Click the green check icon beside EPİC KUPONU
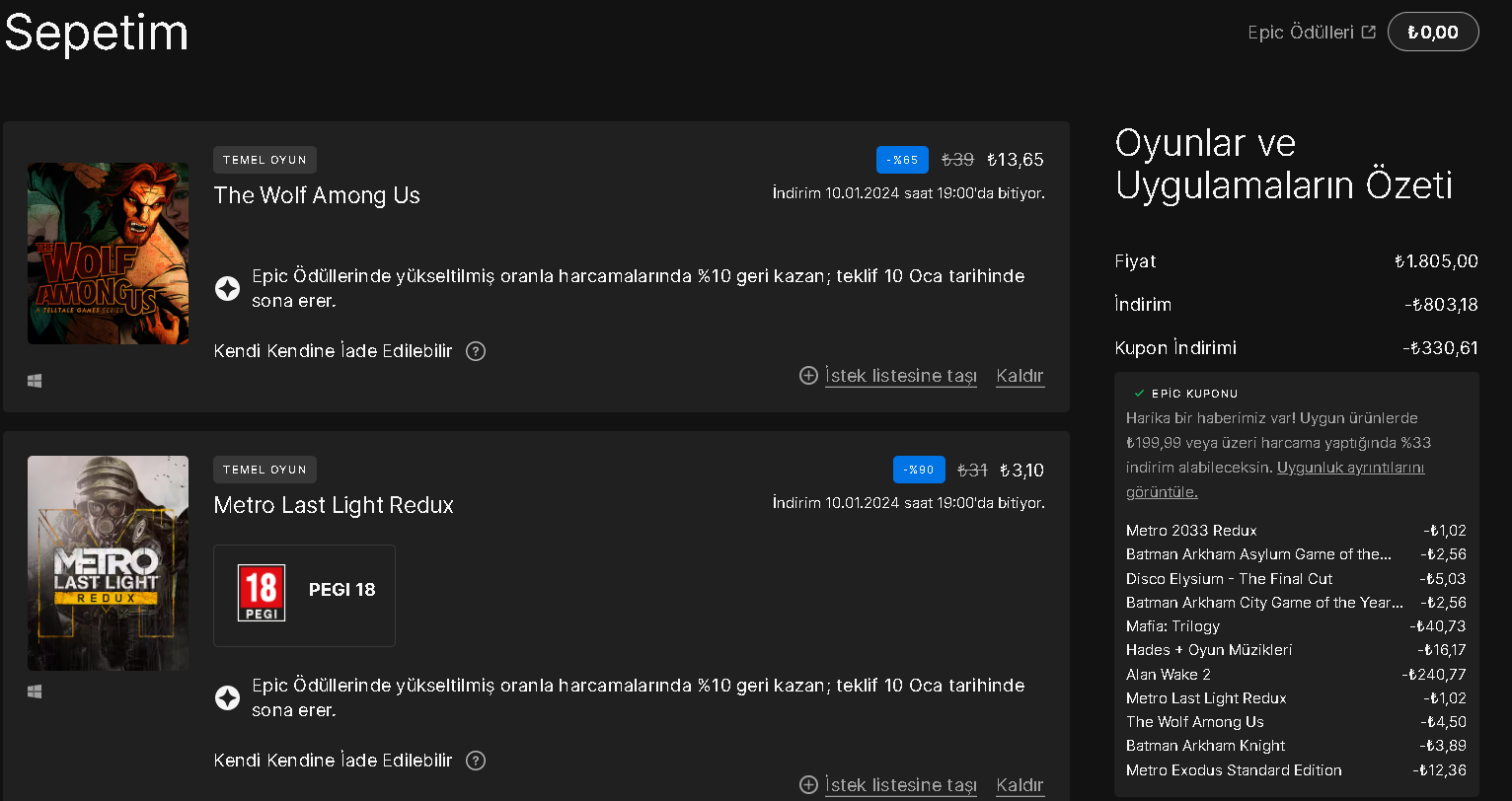 coord(1139,393)
